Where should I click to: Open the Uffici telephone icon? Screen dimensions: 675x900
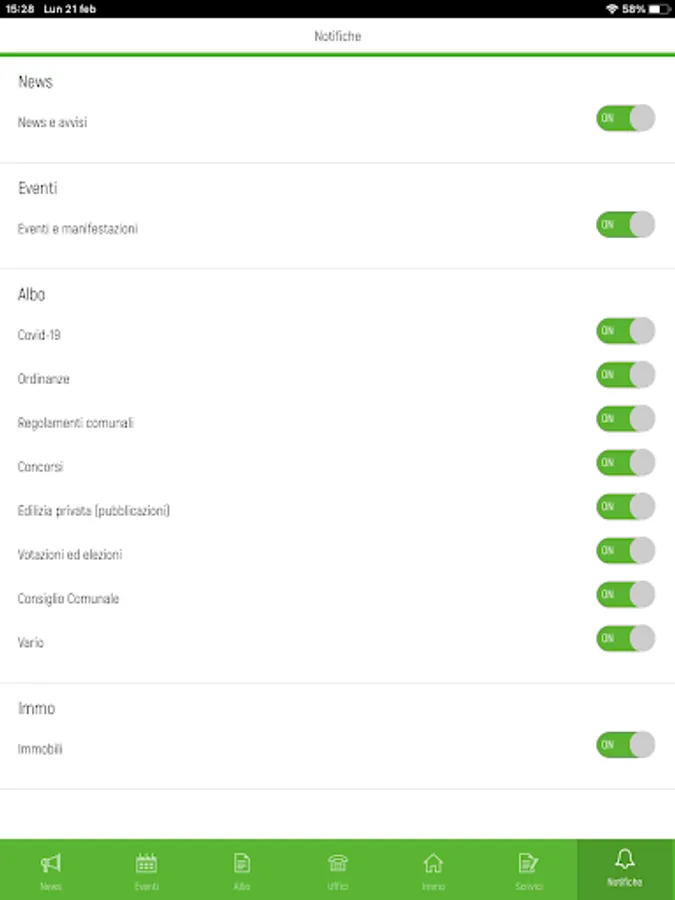click(x=338, y=863)
